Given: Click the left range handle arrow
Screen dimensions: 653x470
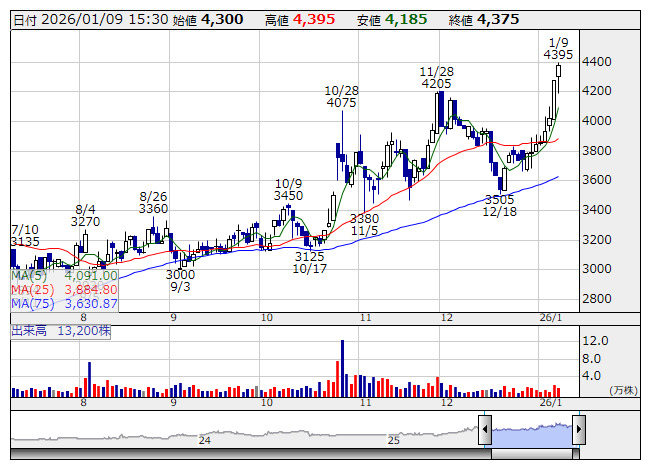Looking at the screenshot, I should 485,429.
